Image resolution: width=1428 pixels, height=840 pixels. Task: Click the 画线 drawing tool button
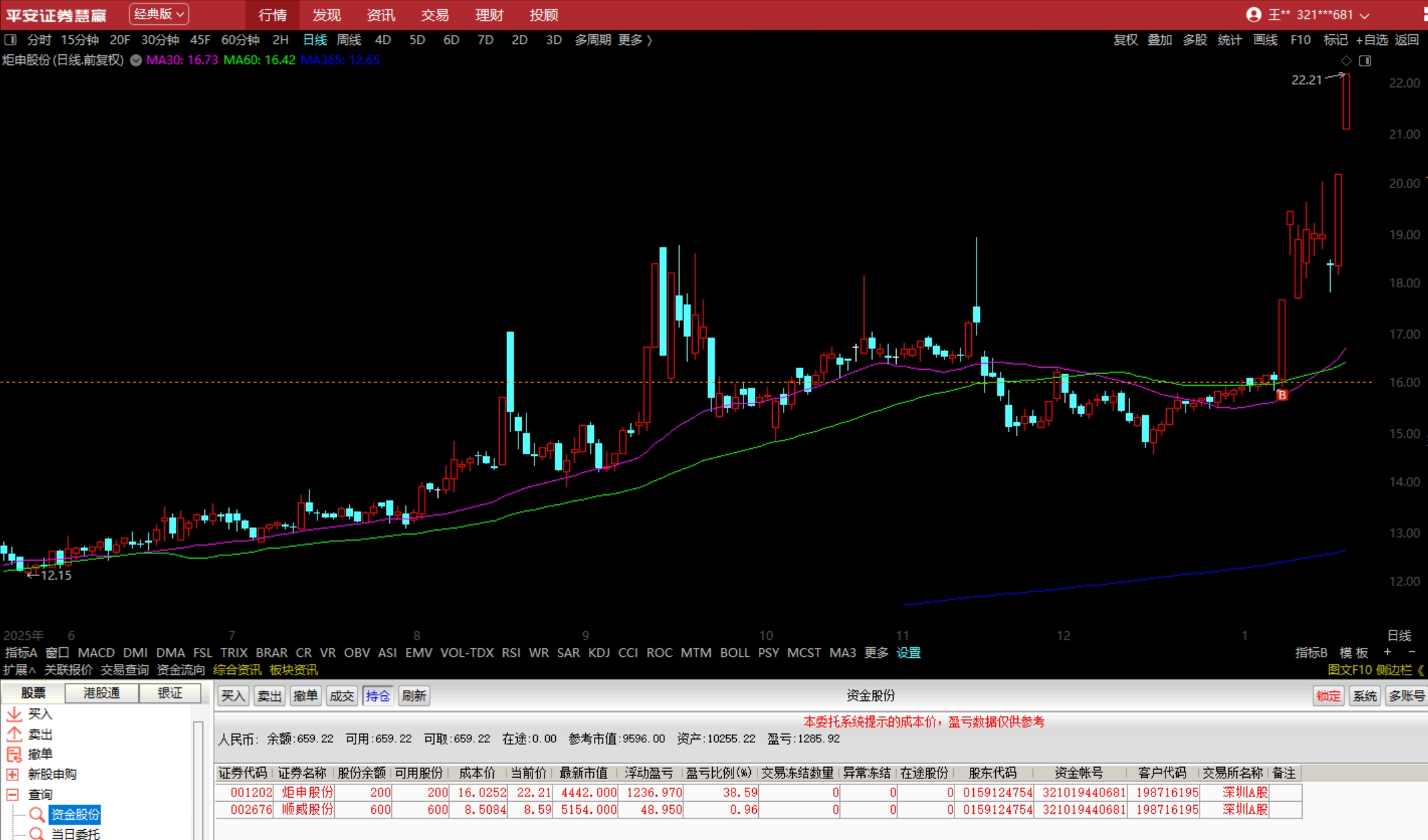[1265, 40]
